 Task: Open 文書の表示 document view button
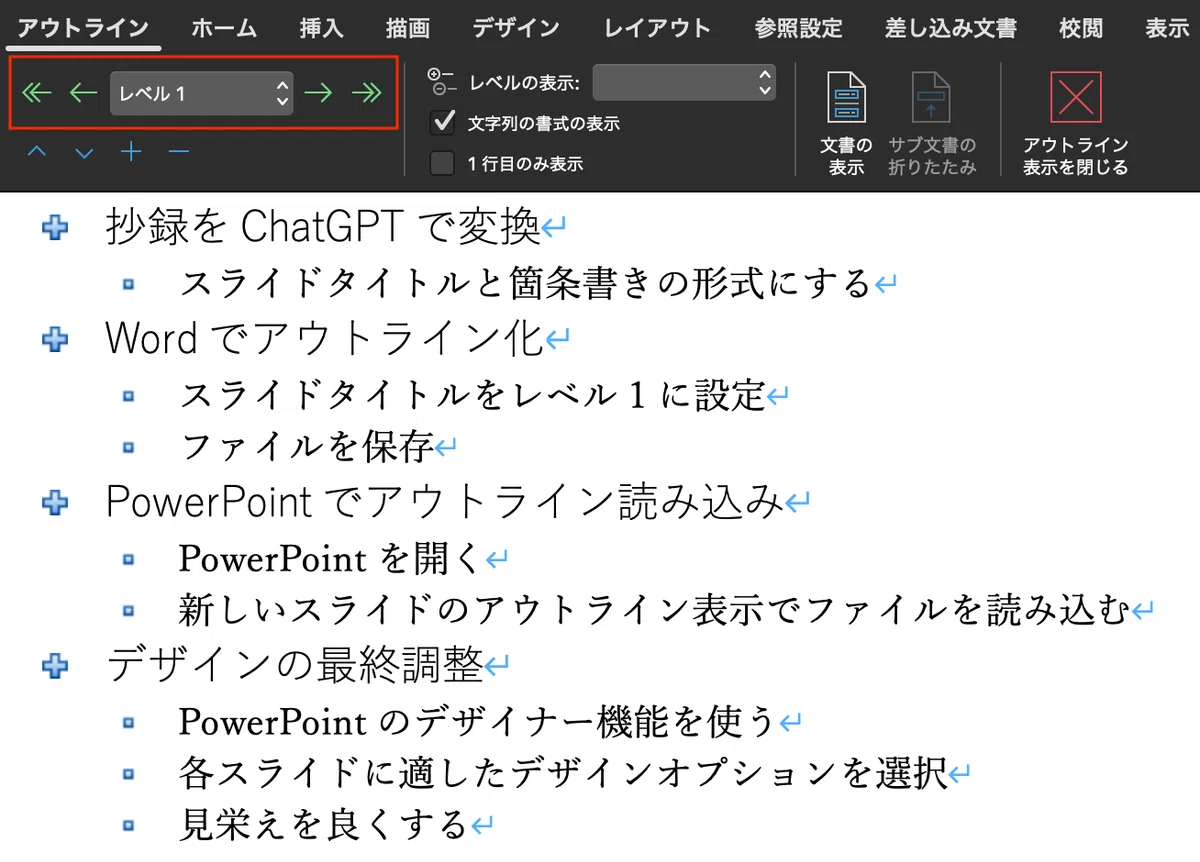846,125
